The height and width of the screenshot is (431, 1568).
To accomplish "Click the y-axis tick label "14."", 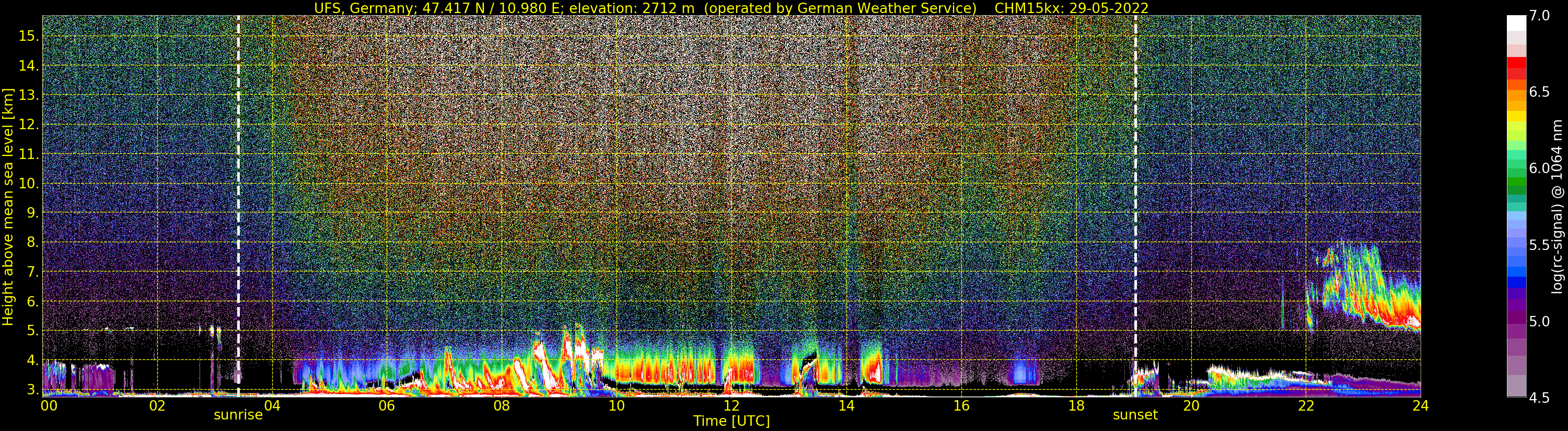I will click(x=29, y=66).
